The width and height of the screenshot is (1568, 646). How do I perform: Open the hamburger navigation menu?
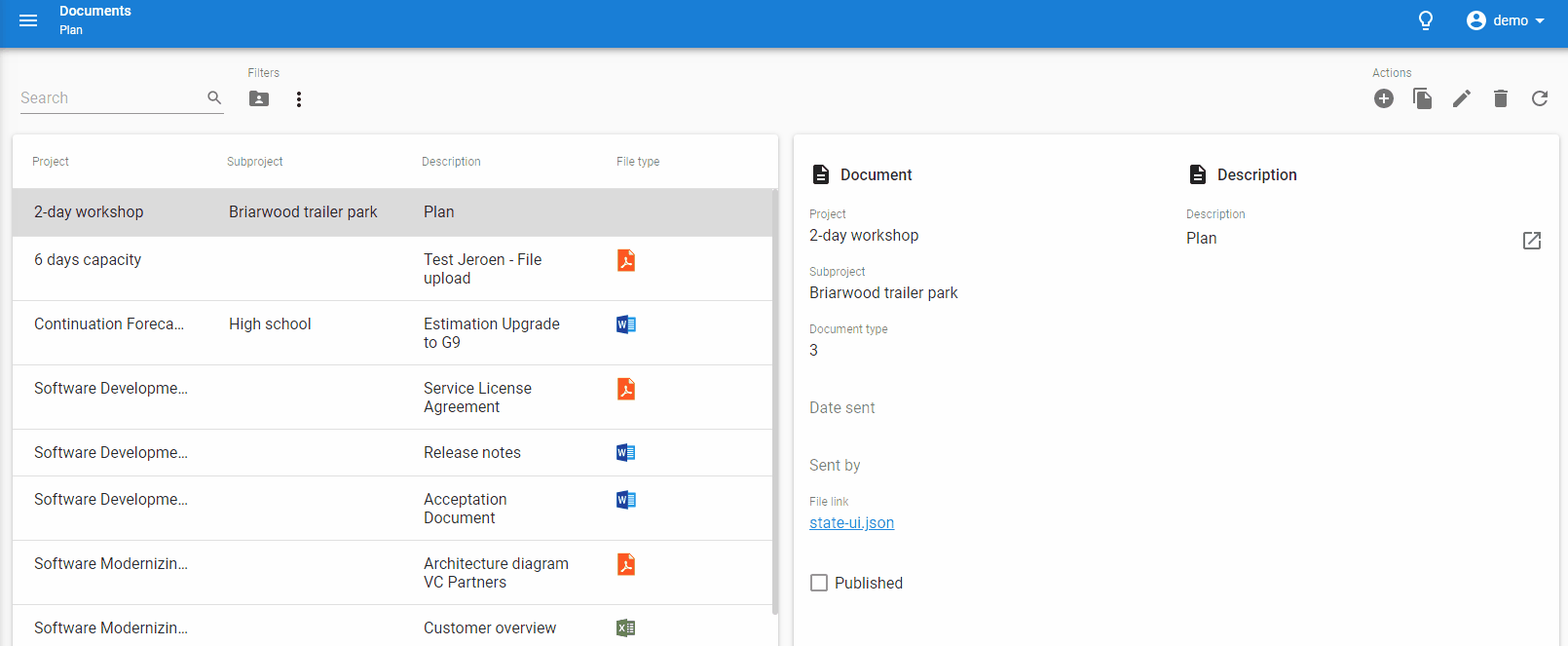(x=28, y=20)
